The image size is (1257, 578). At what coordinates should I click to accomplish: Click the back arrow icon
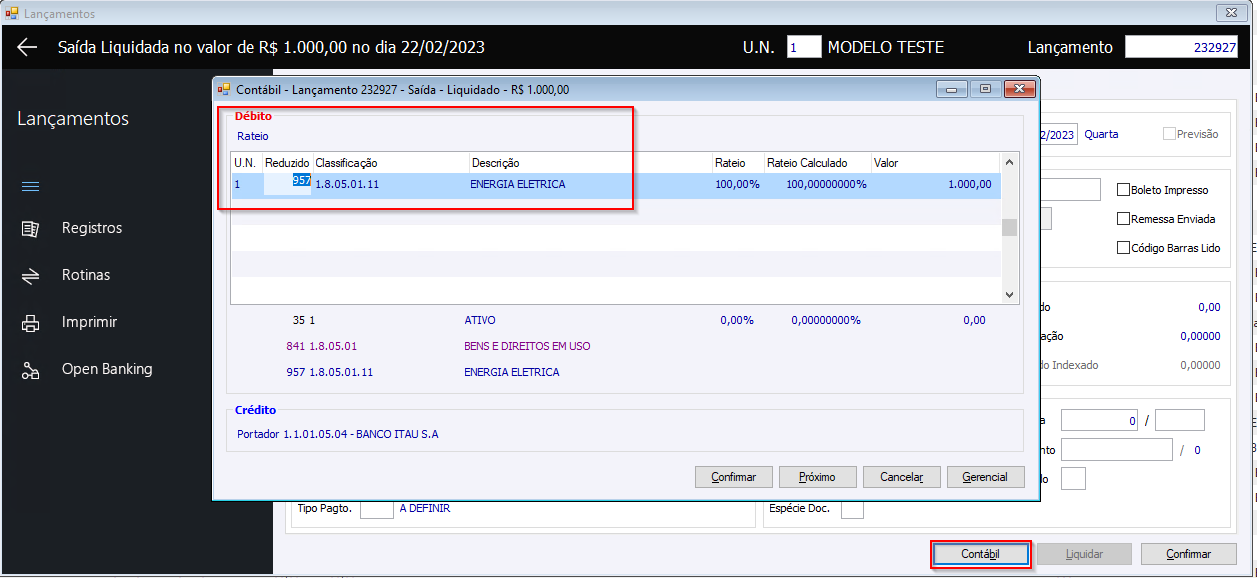point(27,47)
